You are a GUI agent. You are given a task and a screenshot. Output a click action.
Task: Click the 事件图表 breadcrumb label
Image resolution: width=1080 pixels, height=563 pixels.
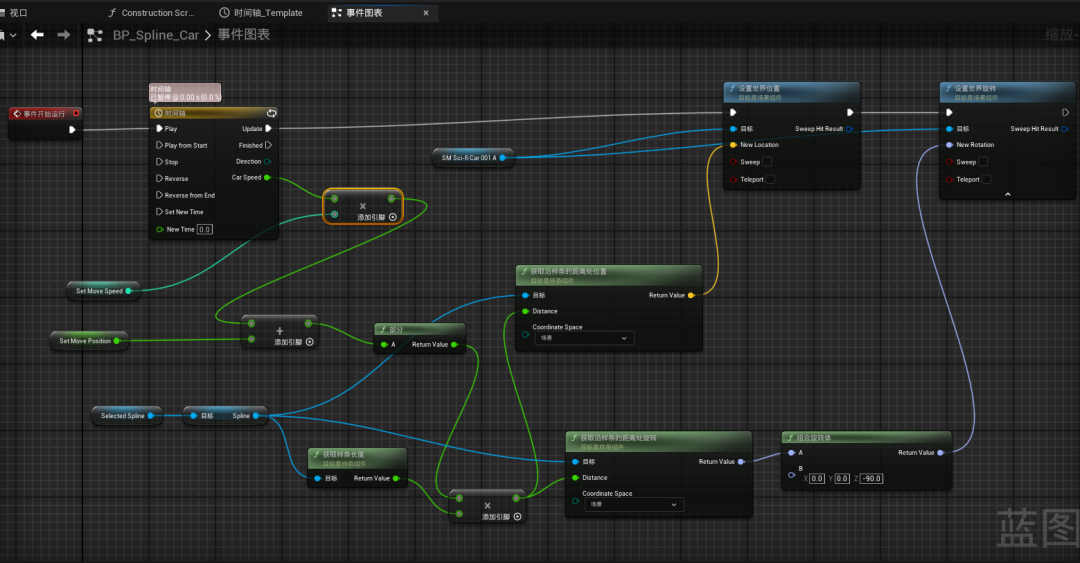(244, 34)
